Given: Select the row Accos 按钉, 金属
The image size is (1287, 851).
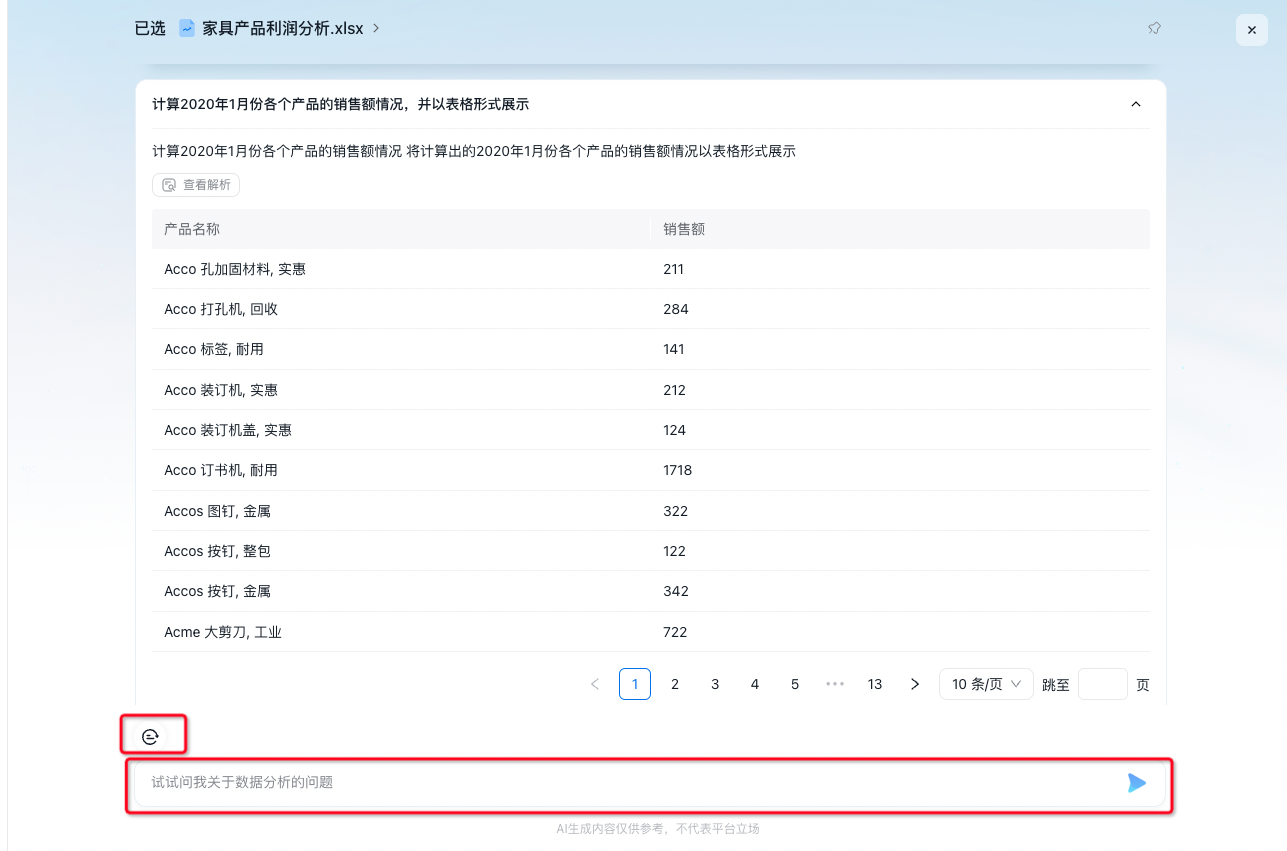Looking at the screenshot, I should click(x=651, y=591).
